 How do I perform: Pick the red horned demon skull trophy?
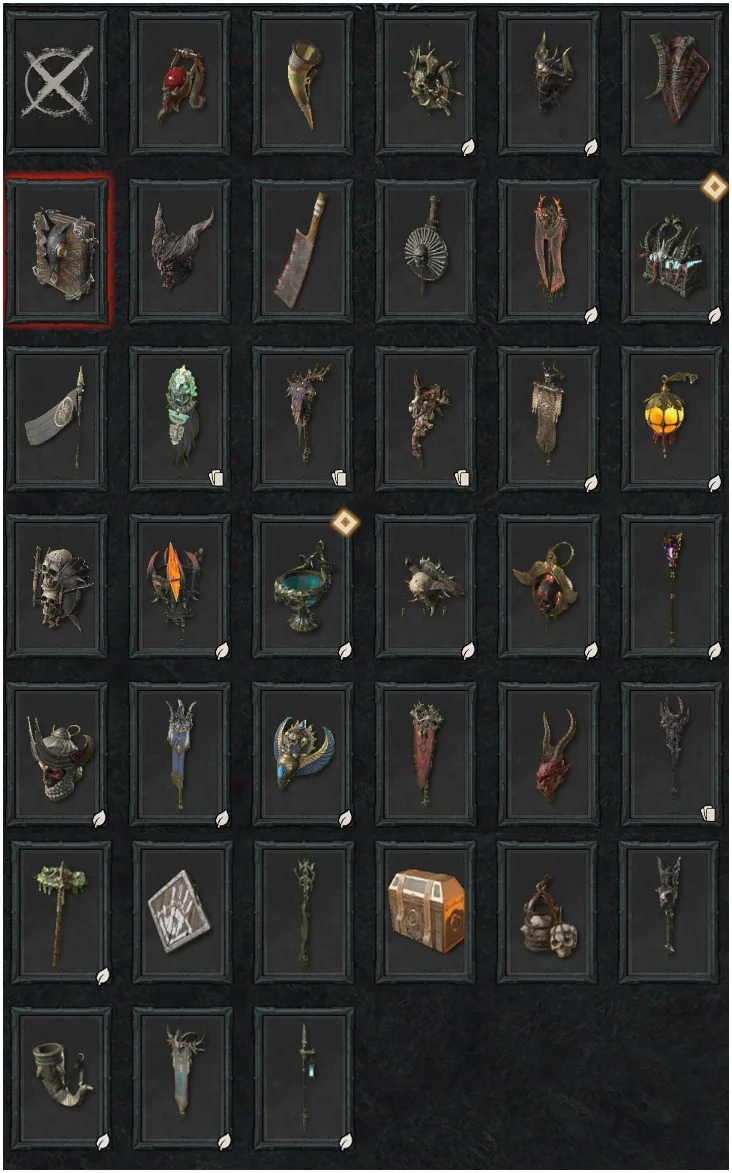549,753
